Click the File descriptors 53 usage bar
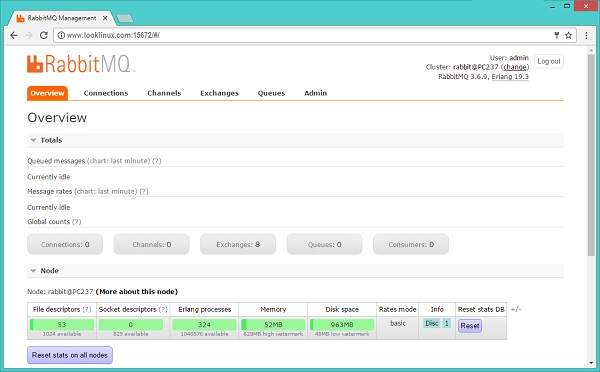 click(62, 325)
